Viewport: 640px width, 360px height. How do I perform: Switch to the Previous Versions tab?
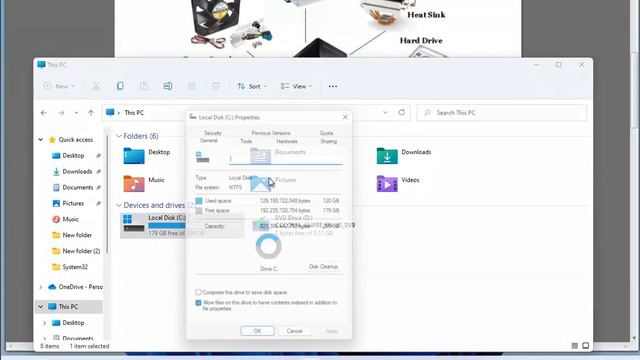pos(271,133)
